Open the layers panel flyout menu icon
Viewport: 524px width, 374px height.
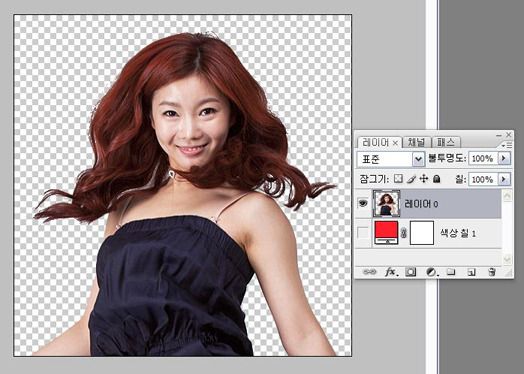coord(508,145)
